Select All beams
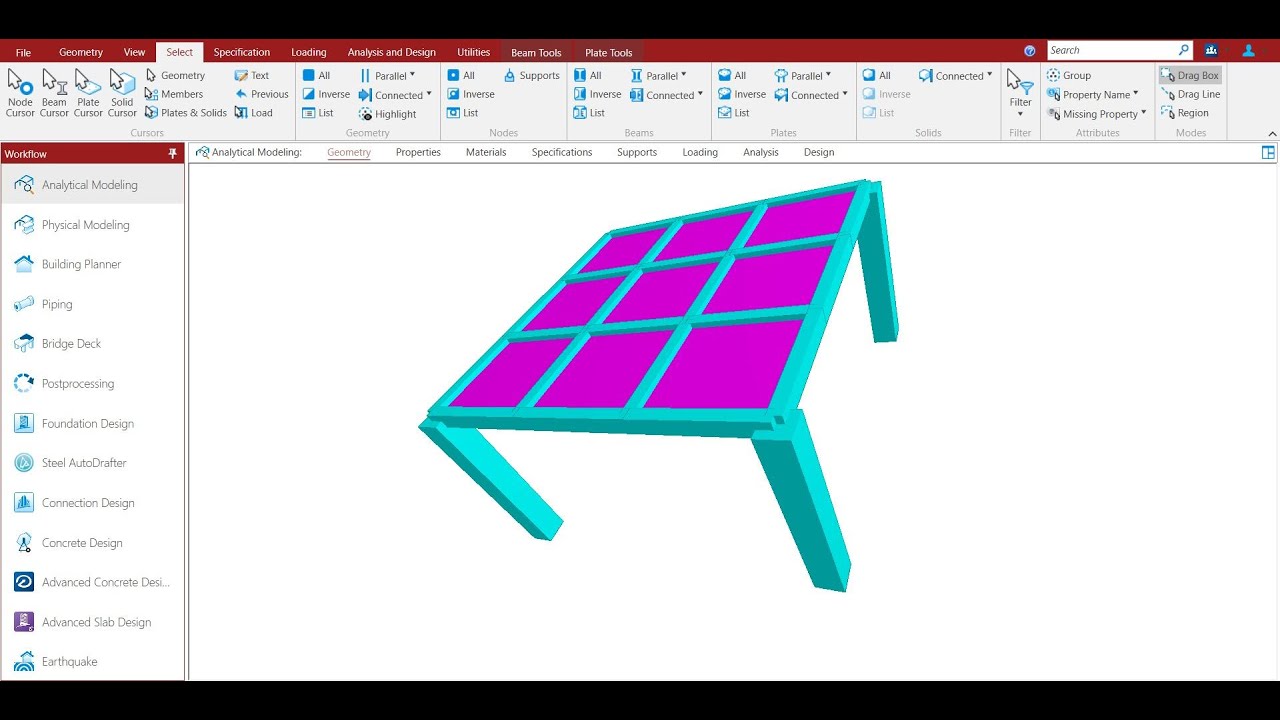Image resolution: width=1280 pixels, height=720 pixels. point(588,75)
